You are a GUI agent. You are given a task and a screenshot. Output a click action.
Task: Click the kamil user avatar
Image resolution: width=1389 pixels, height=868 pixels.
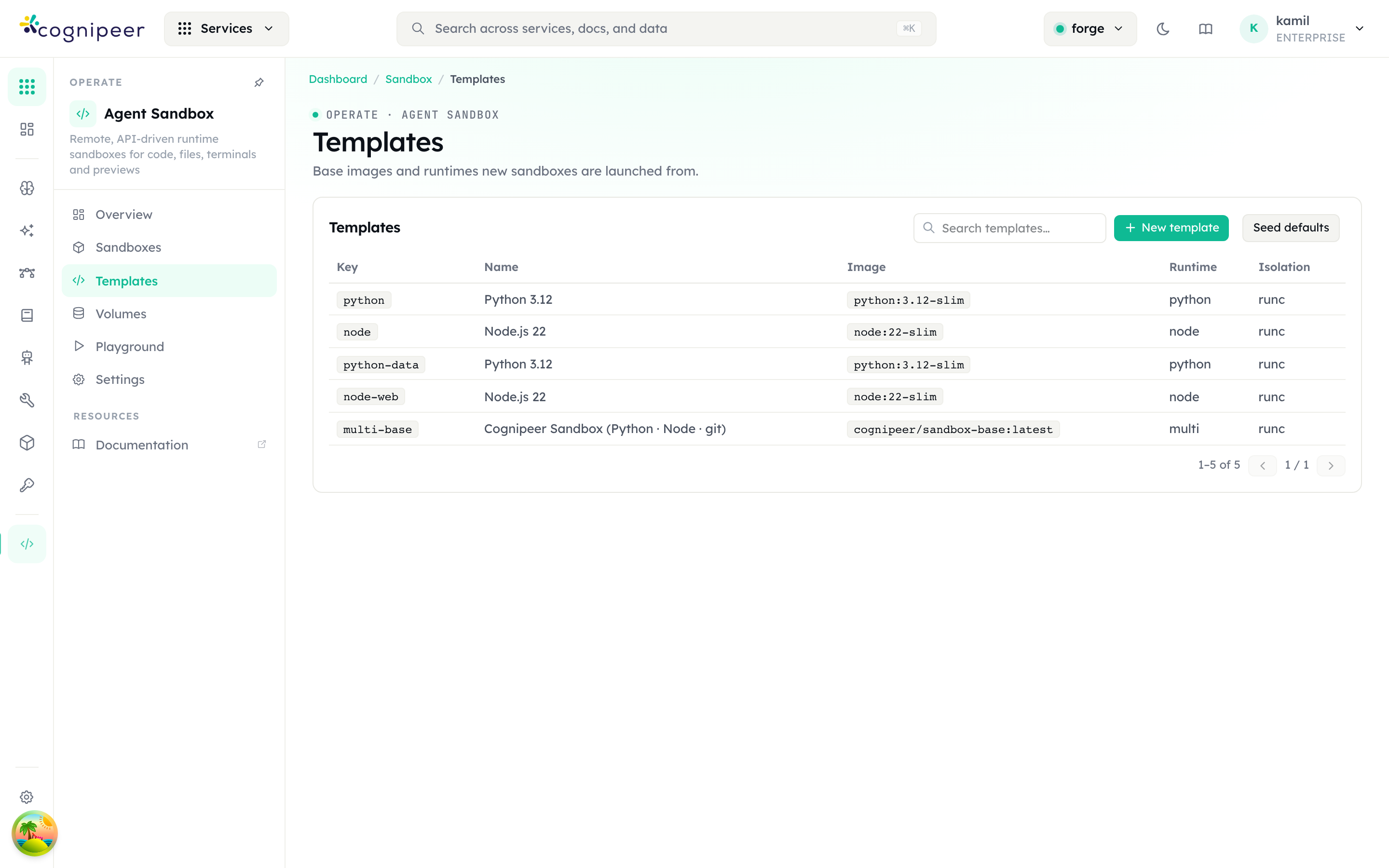tap(1253, 29)
